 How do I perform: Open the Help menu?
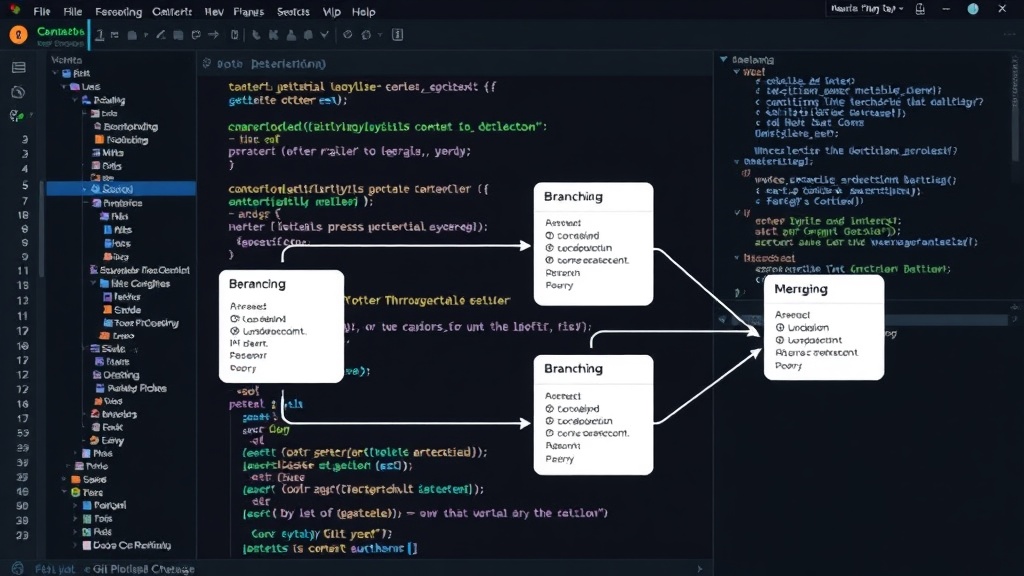click(x=364, y=12)
